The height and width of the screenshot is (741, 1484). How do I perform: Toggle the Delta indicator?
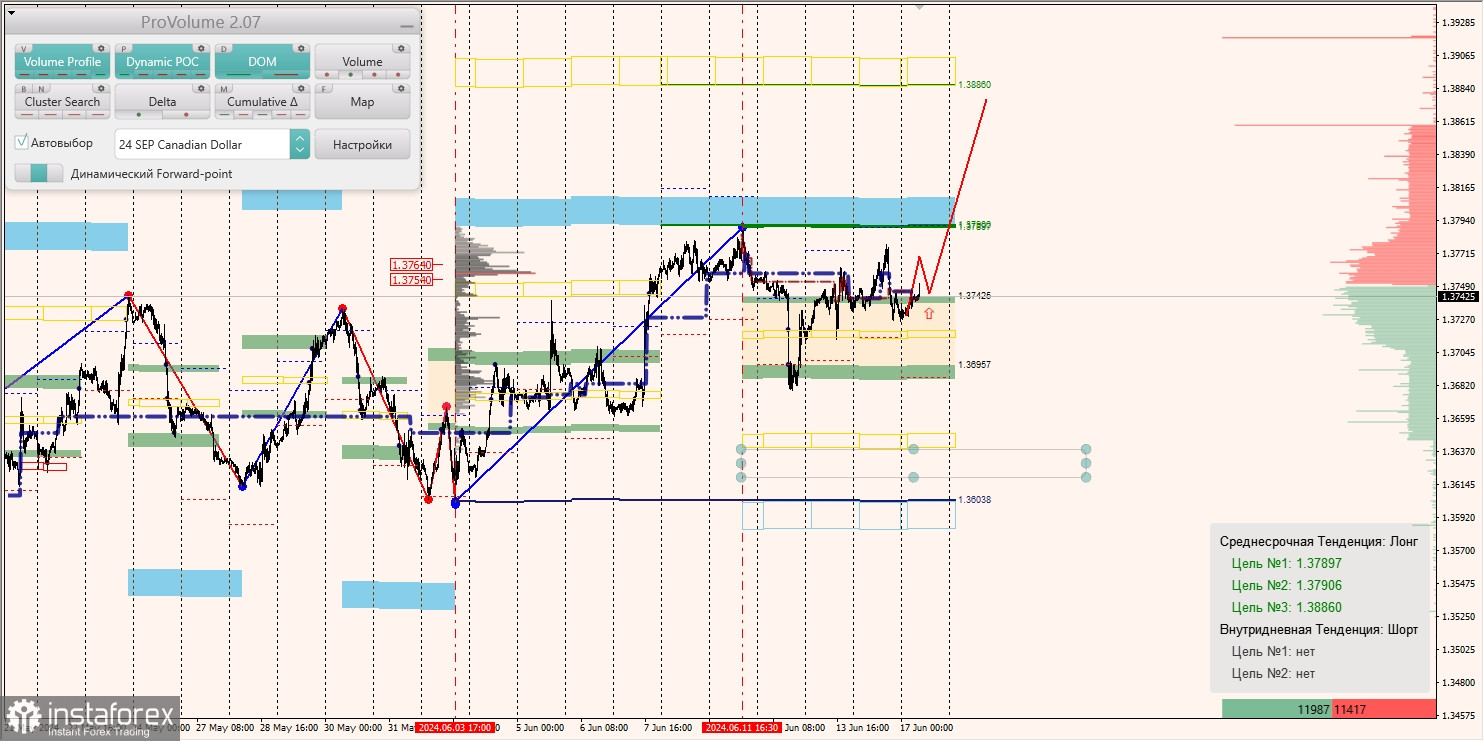pyautogui.click(x=162, y=101)
